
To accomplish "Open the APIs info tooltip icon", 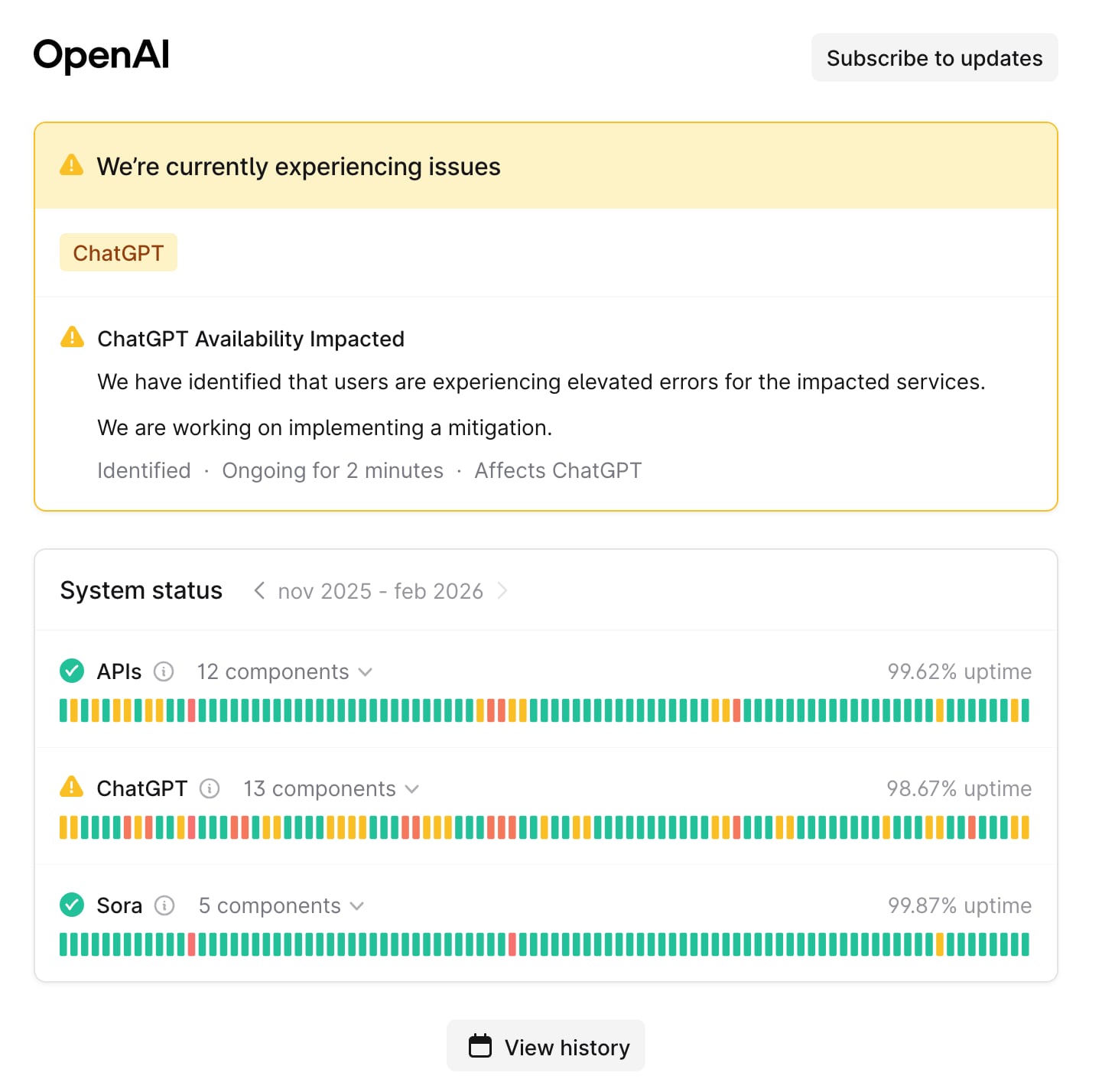I will point(164,672).
